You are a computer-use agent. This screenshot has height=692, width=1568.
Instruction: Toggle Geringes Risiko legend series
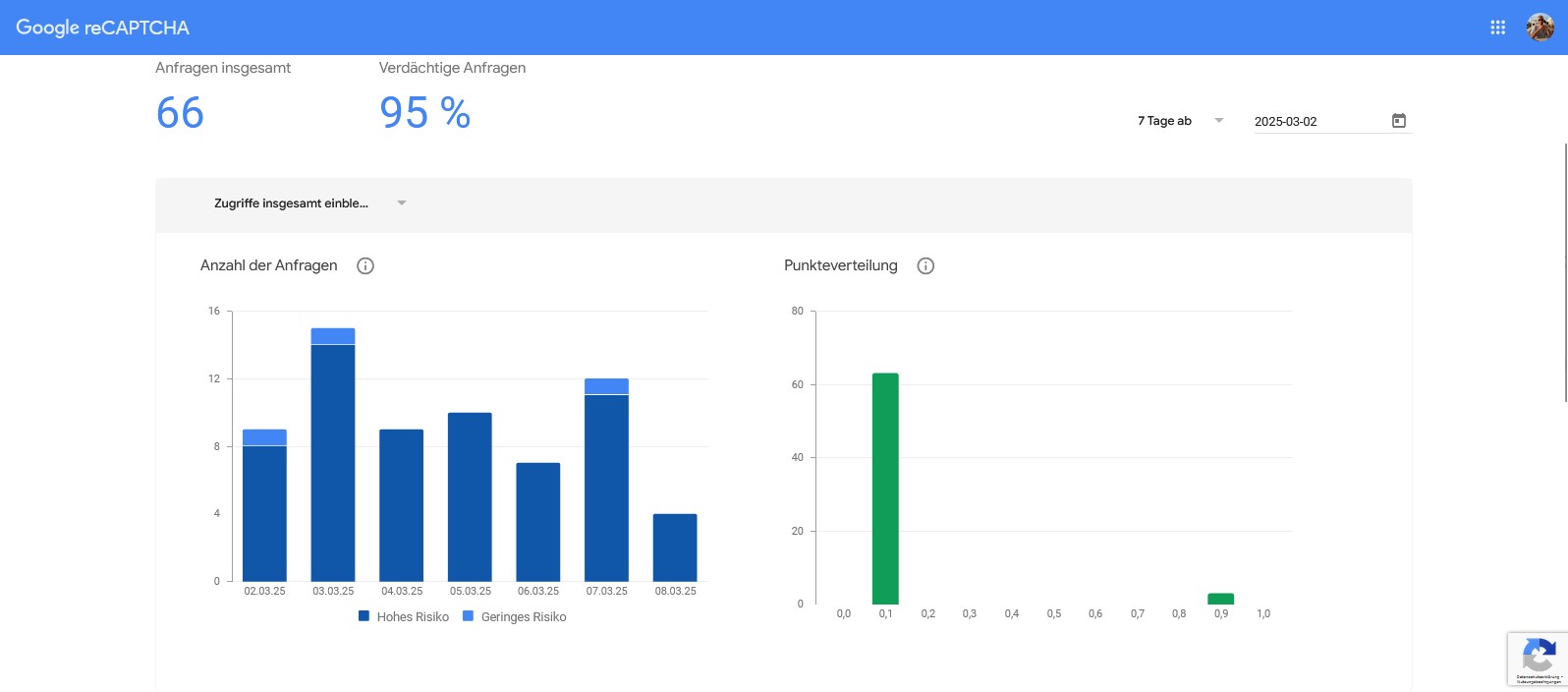point(515,617)
